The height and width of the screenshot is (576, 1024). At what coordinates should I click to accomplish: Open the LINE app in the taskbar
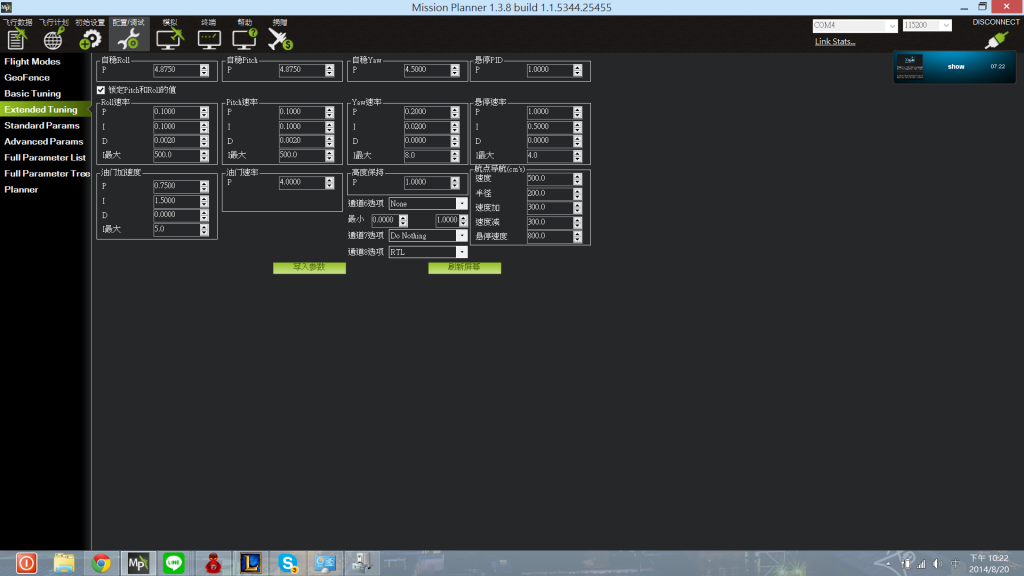tap(174, 563)
